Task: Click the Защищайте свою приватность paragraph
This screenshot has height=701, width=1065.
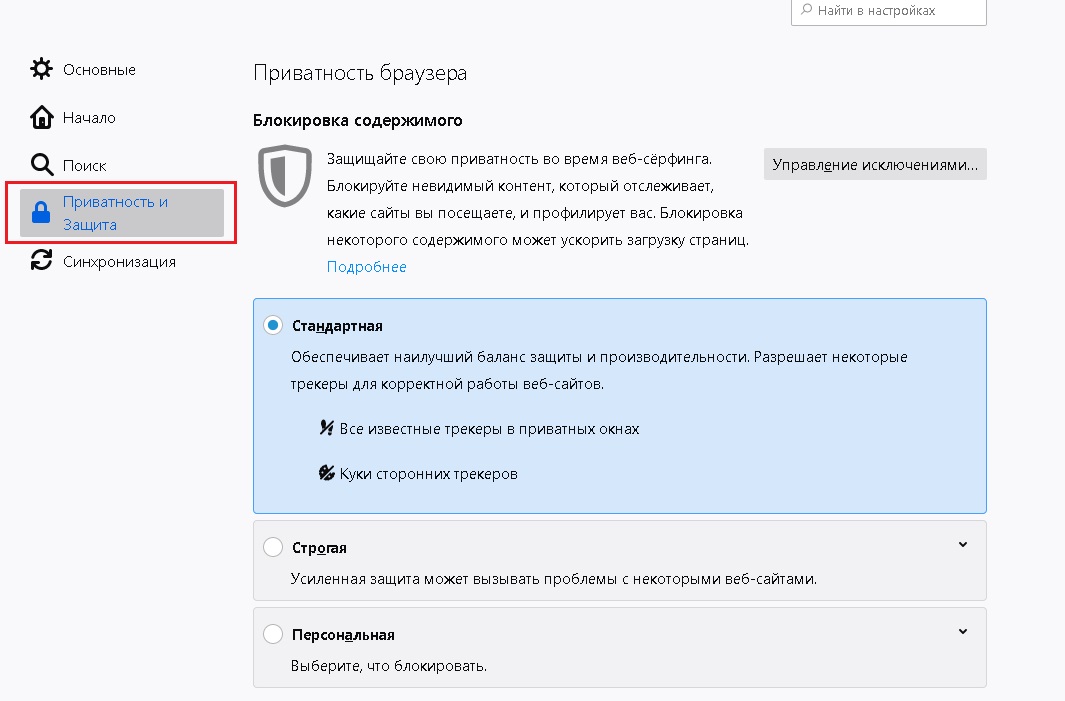Action: [537, 199]
